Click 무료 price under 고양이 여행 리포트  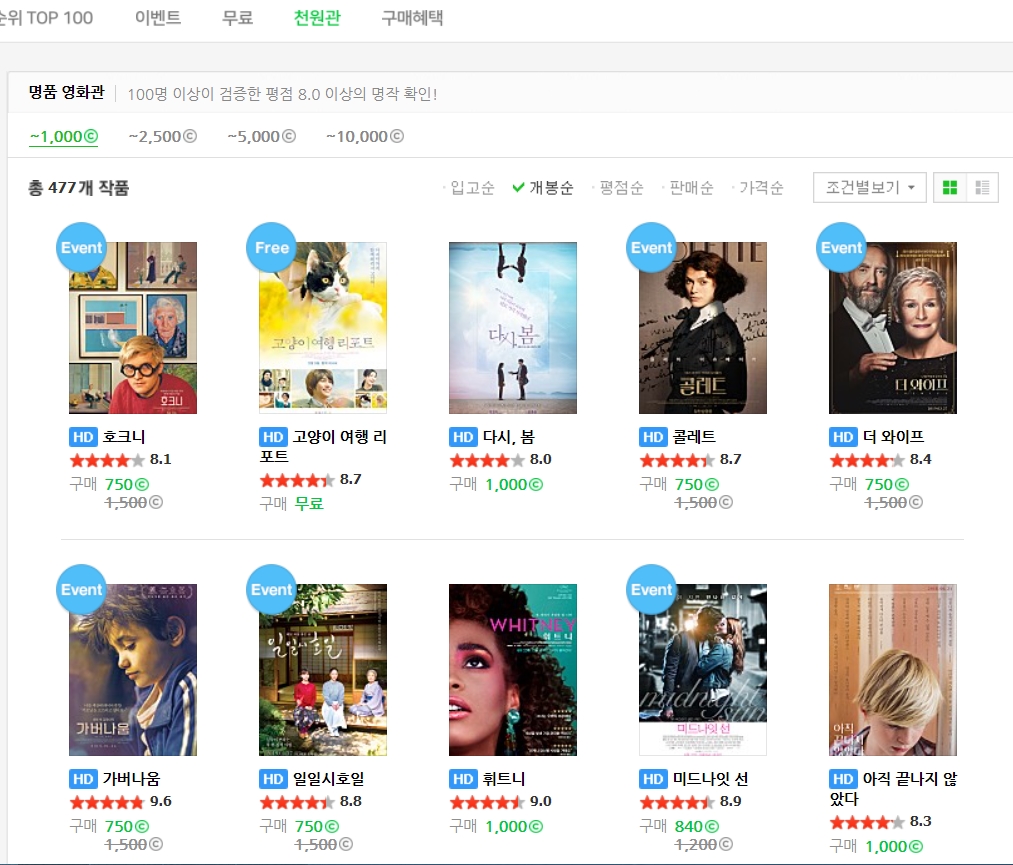click(309, 503)
